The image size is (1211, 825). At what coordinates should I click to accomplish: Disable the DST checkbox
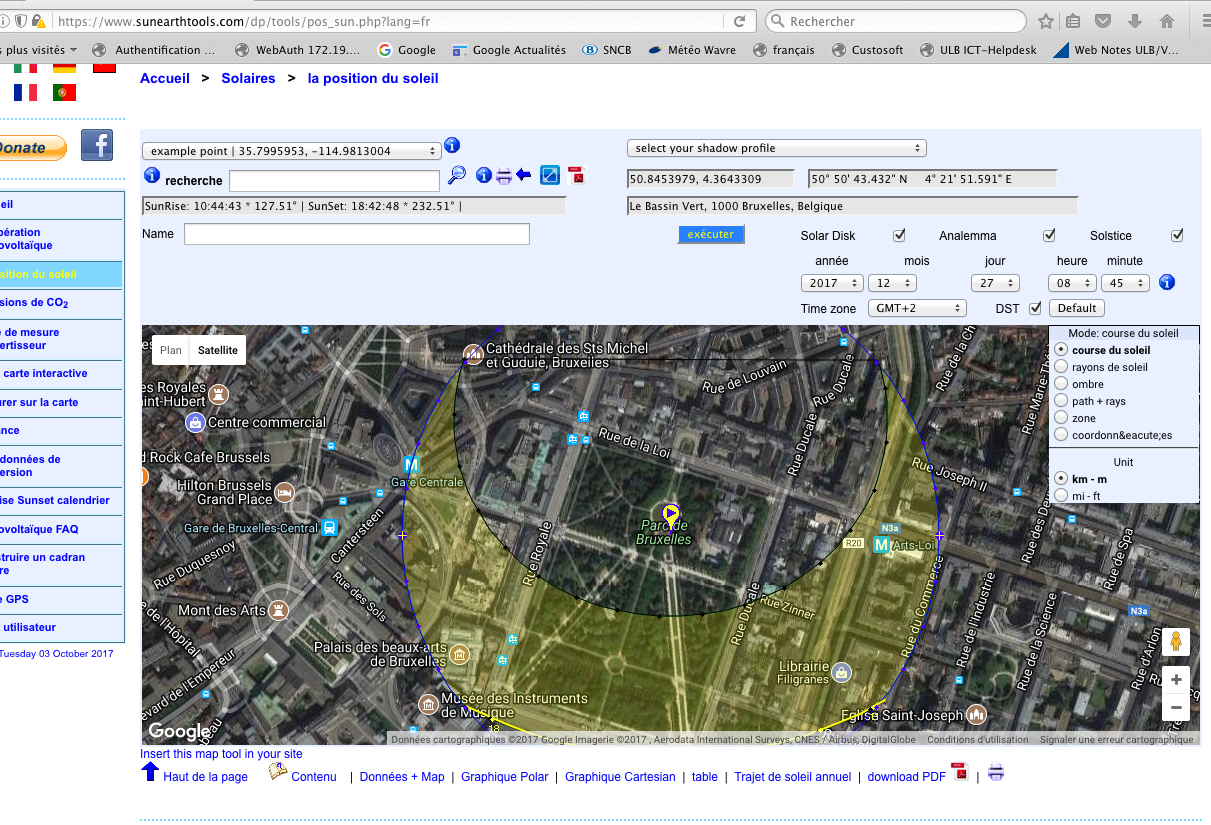pos(1035,308)
